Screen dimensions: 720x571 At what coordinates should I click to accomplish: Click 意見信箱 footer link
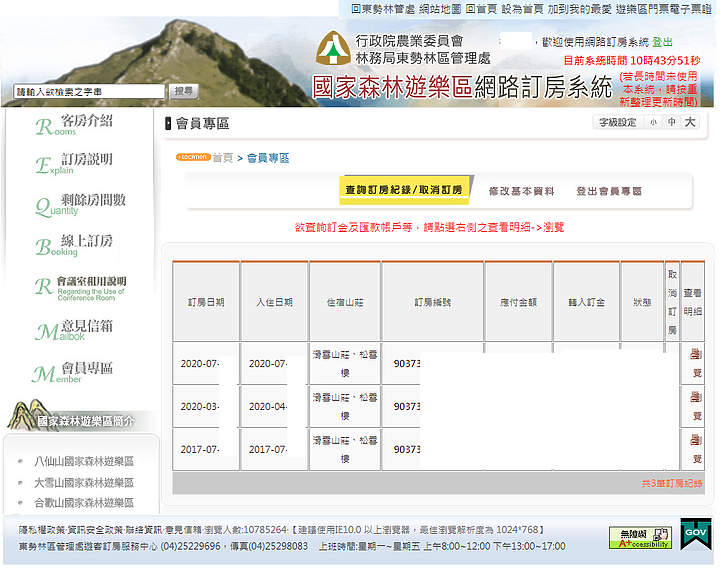click(x=184, y=530)
